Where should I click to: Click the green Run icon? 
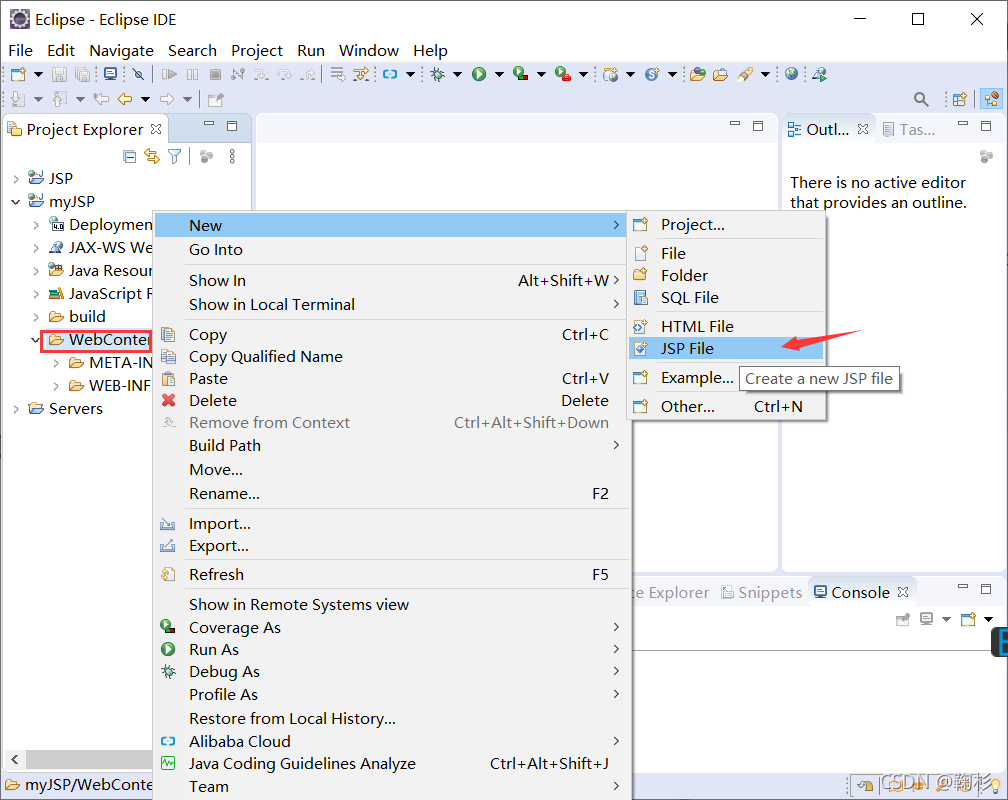tap(479, 74)
